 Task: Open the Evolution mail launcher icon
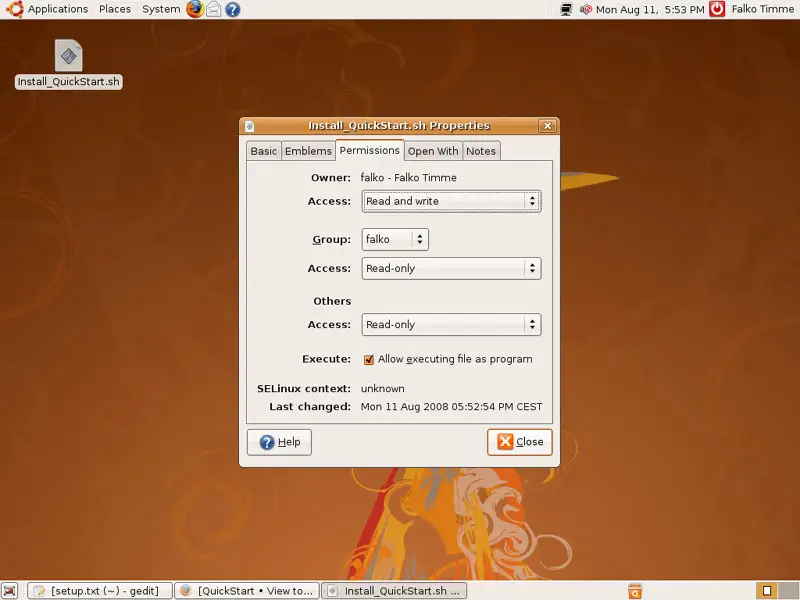[214, 9]
